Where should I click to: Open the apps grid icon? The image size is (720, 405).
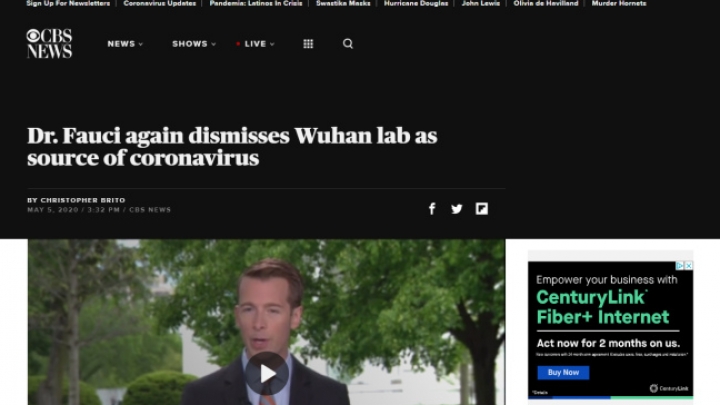point(308,44)
